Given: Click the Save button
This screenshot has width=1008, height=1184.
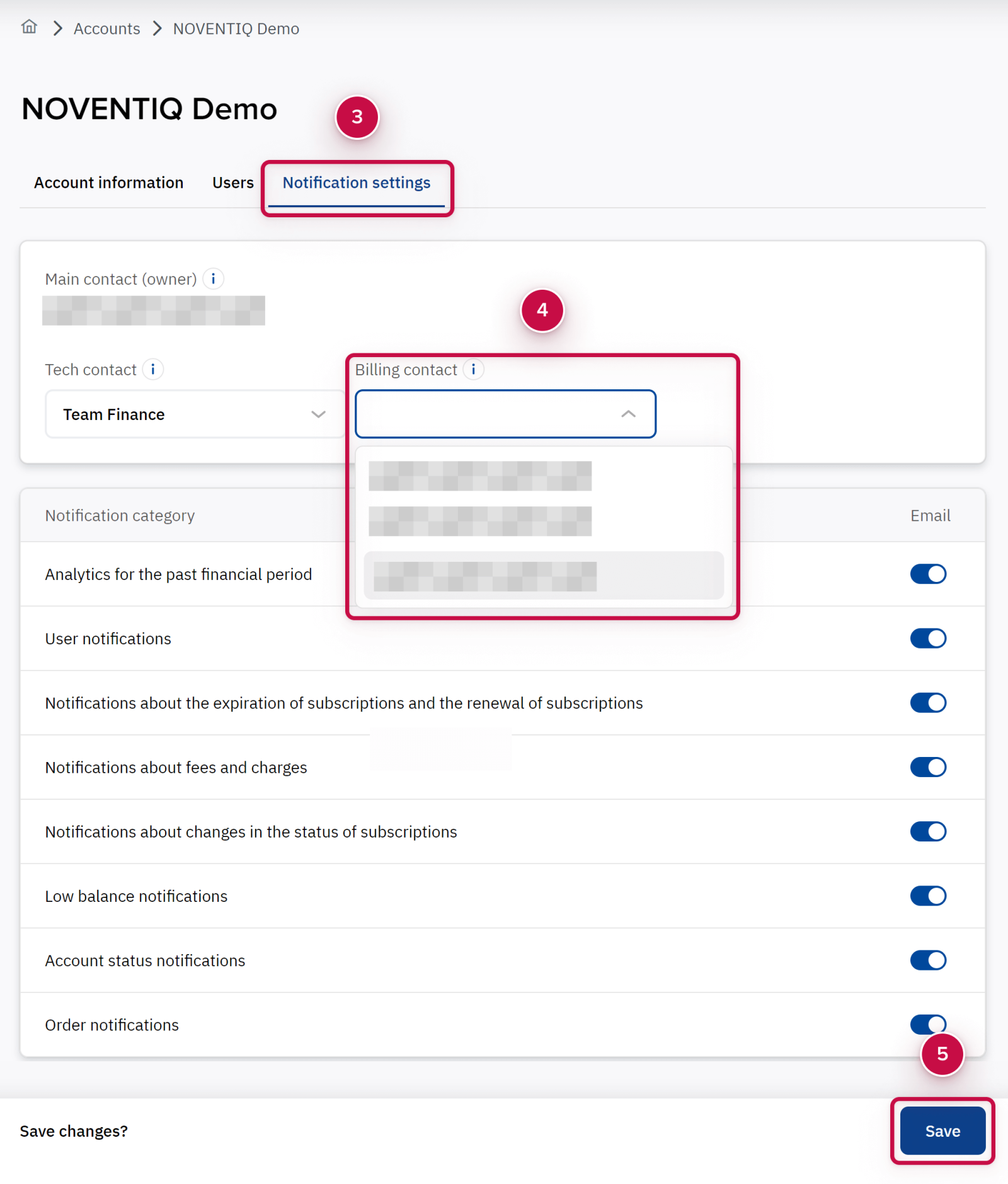Looking at the screenshot, I should pos(942,1130).
